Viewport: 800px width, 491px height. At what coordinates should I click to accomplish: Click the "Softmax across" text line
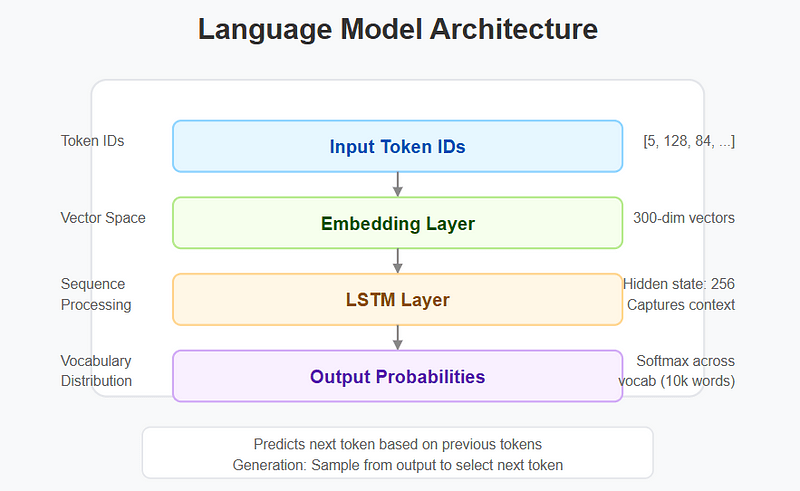(x=686, y=360)
